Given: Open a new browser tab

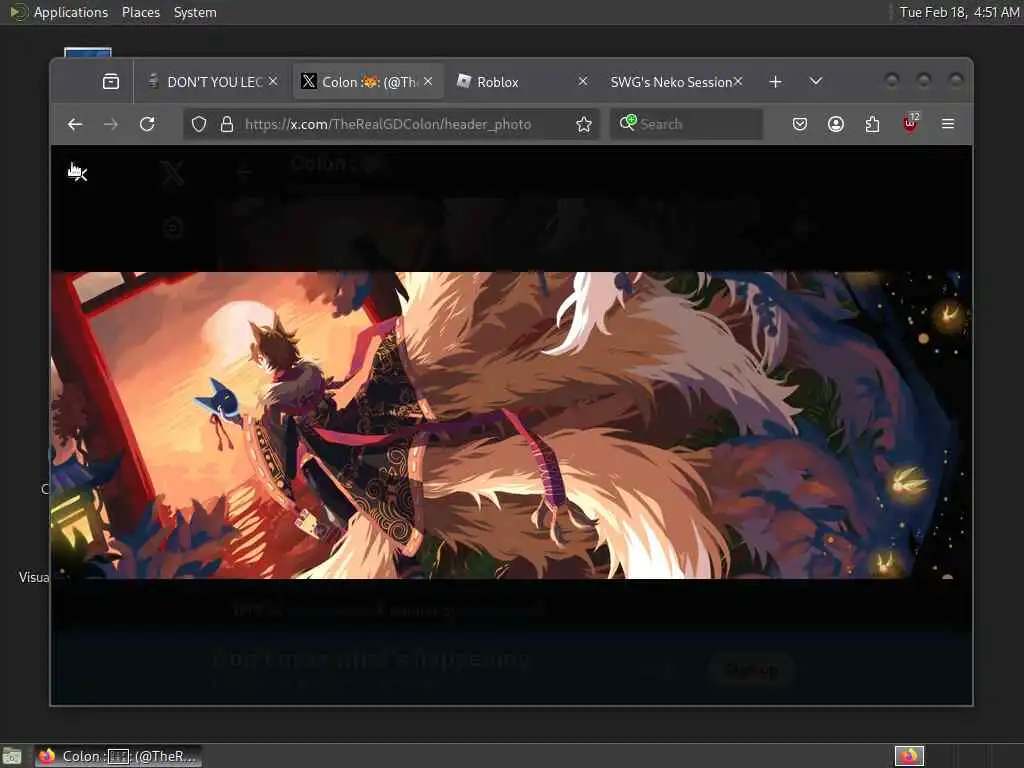Looking at the screenshot, I should [x=775, y=82].
